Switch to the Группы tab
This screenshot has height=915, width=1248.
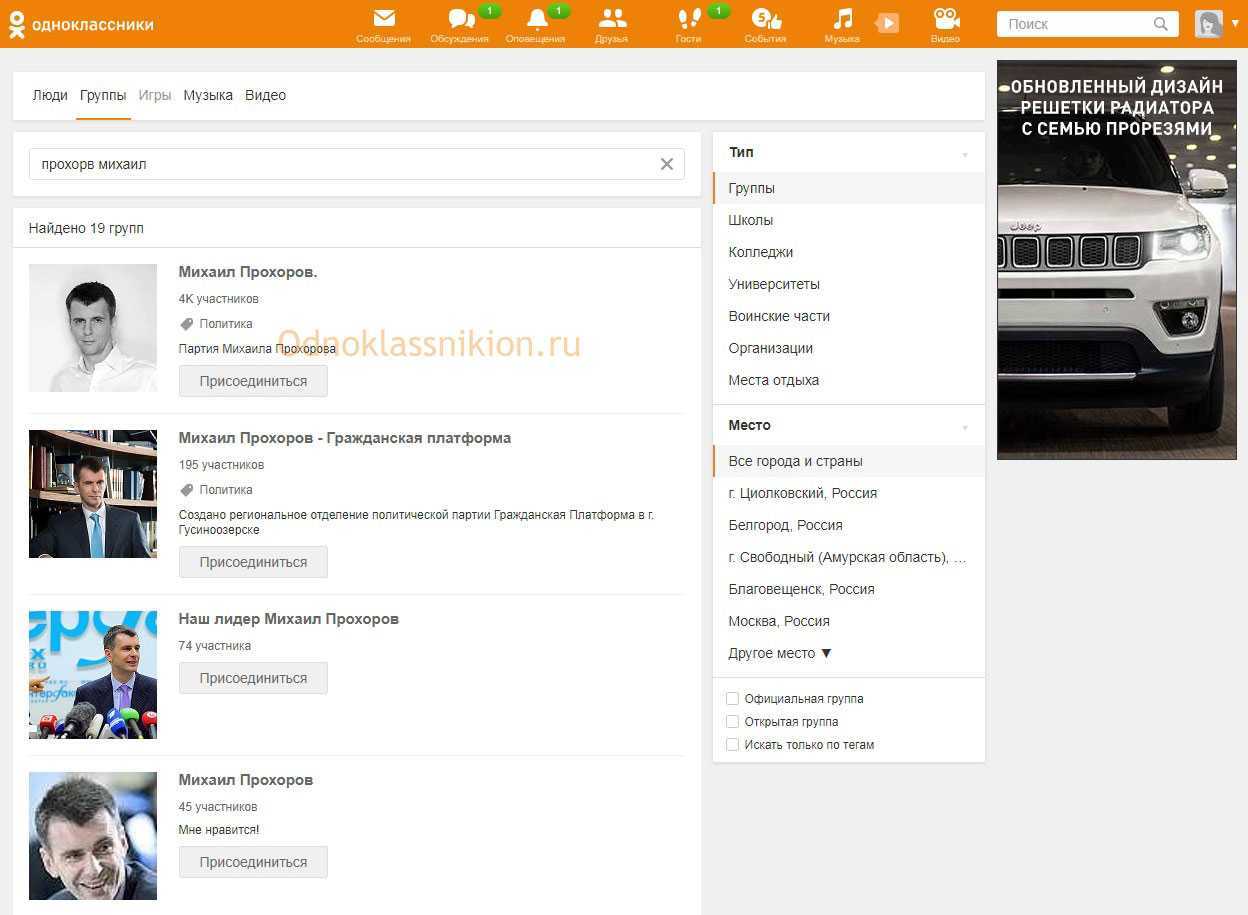pyautogui.click(x=103, y=95)
